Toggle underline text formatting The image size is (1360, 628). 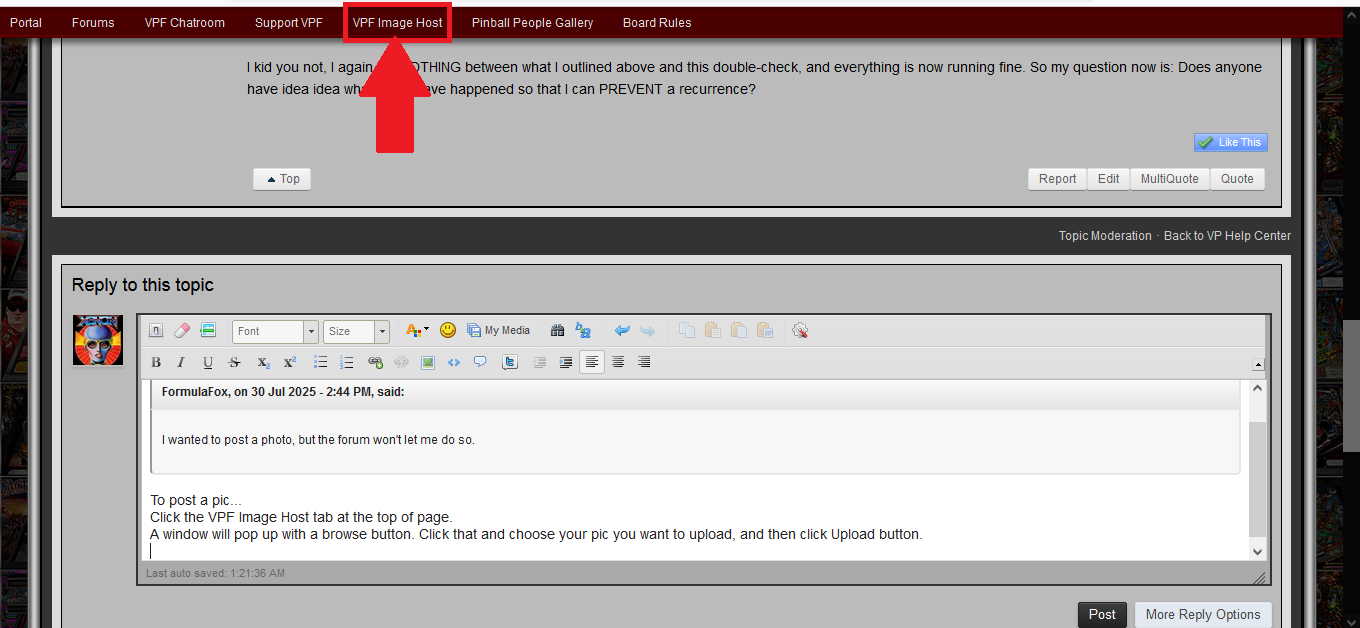tap(208, 362)
